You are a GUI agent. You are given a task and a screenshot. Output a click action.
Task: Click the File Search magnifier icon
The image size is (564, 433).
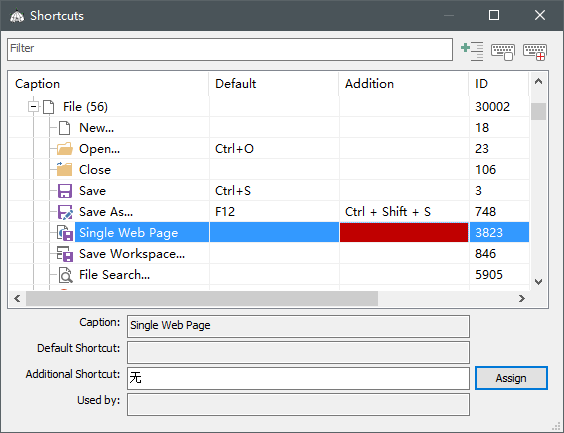pyautogui.click(x=65, y=275)
